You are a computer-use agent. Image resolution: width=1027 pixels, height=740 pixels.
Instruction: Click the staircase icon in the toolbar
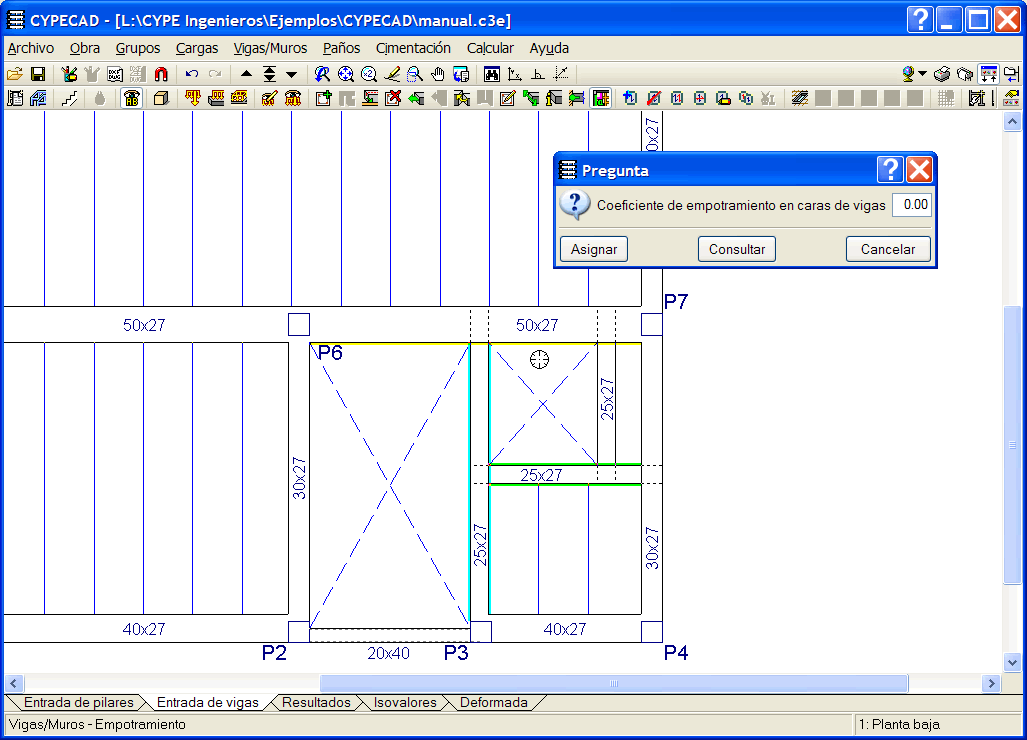[69, 98]
